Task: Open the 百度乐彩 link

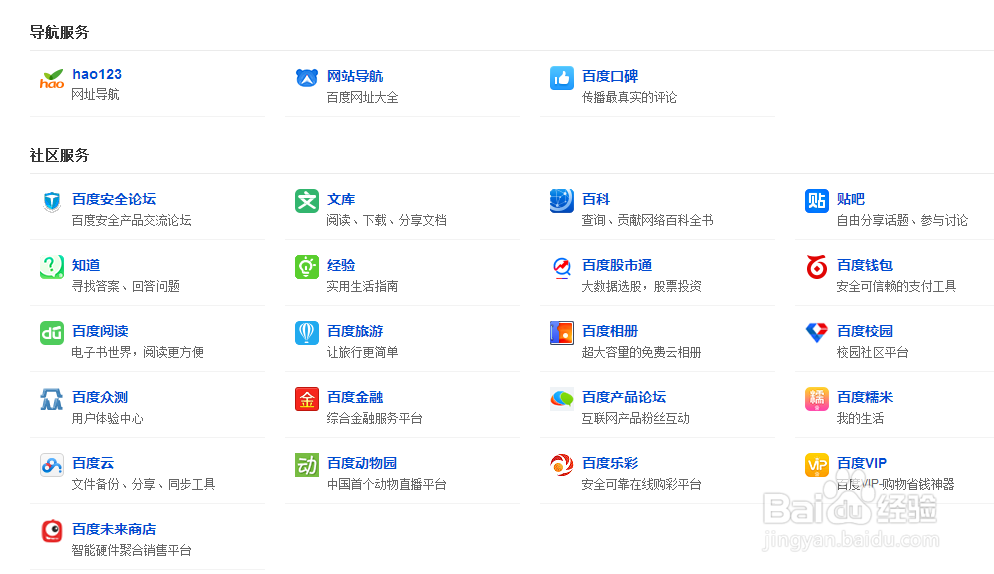Action: tap(610, 463)
